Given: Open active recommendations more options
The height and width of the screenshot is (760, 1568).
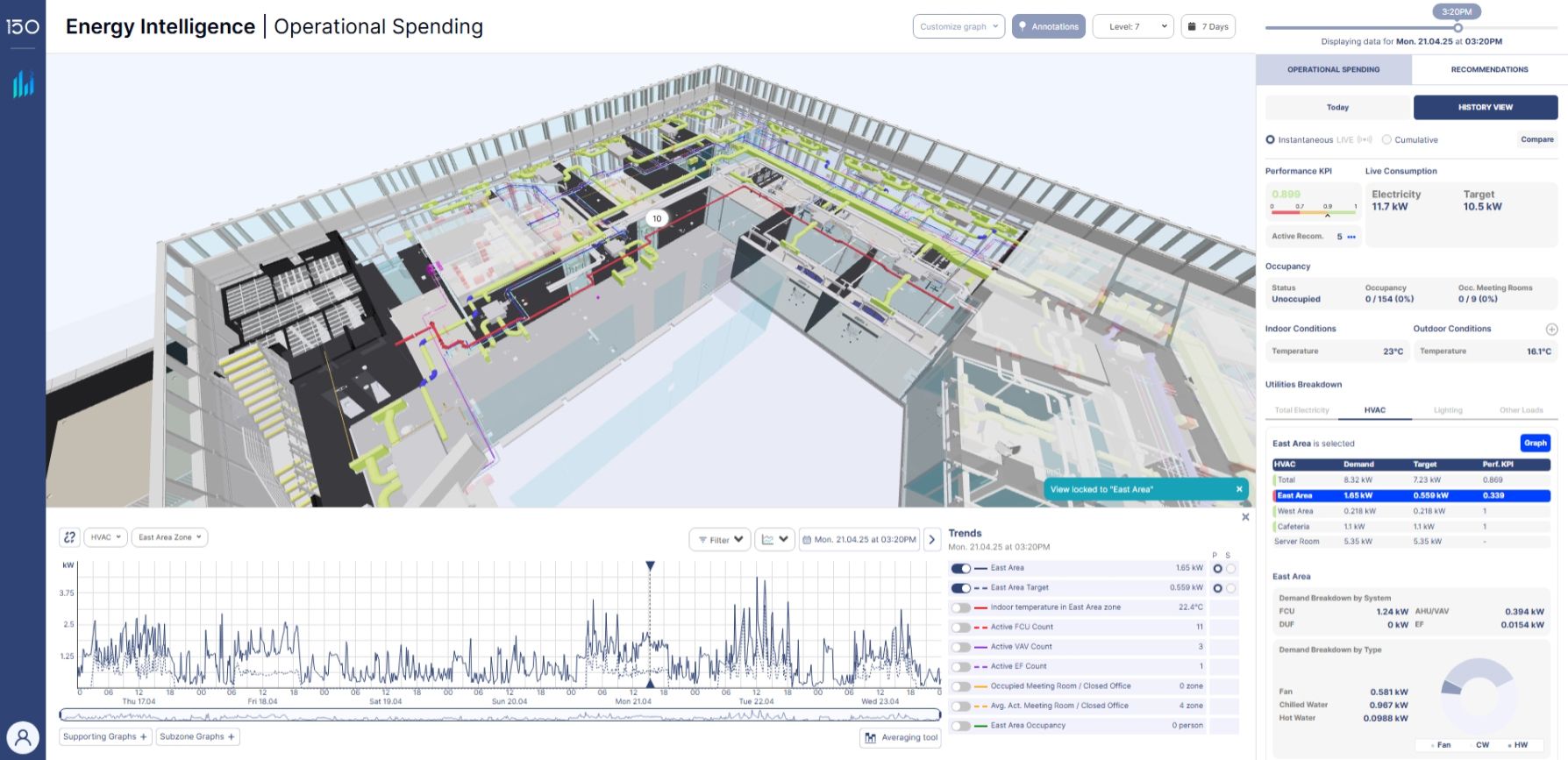Looking at the screenshot, I should (x=1351, y=237).
